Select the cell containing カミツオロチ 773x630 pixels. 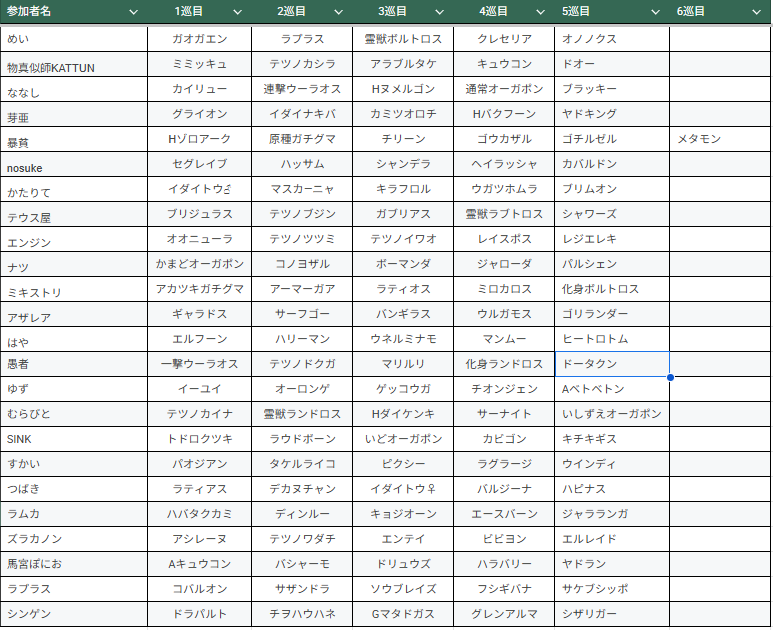click(x=403, y=114)
